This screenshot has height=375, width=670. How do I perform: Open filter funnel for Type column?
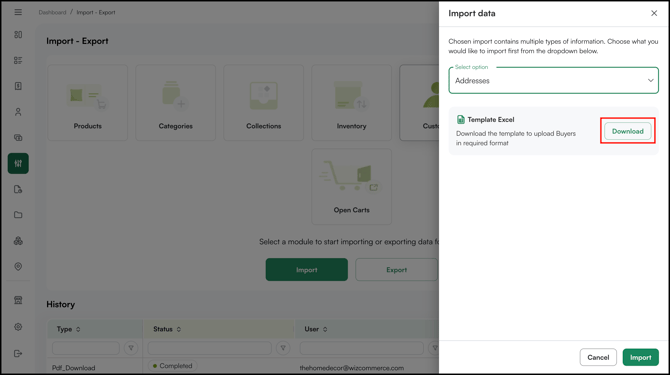[131, 348]
